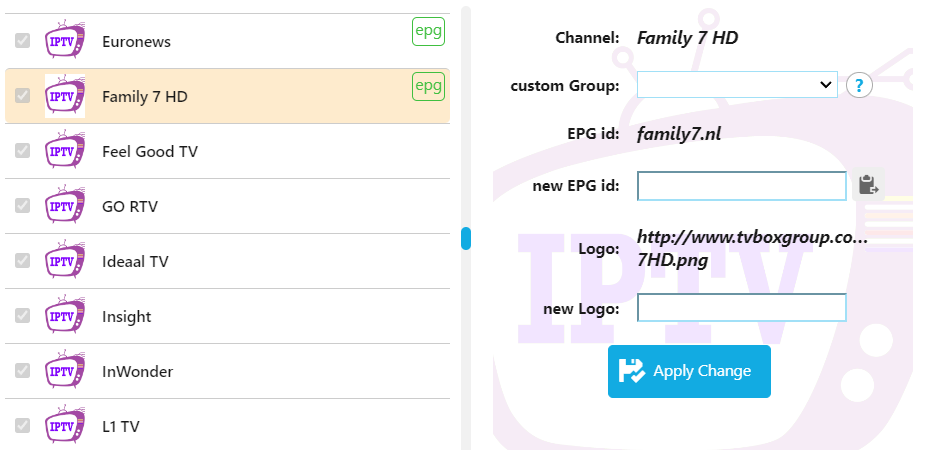928x450 pixels.
Task: Select the Feel Good TV channel row
Action: (227, 151)
